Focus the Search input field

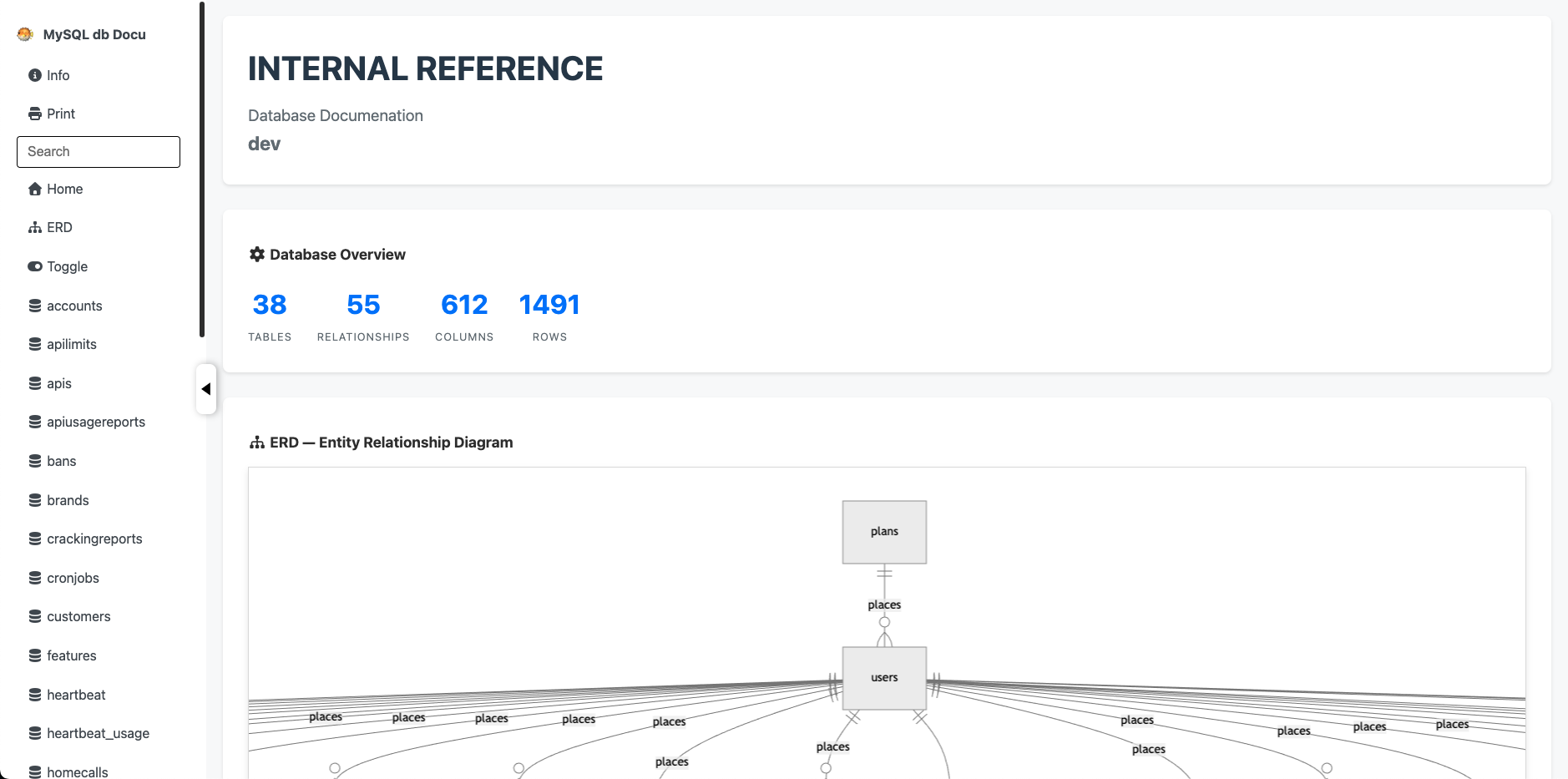[x=99, y=152]
